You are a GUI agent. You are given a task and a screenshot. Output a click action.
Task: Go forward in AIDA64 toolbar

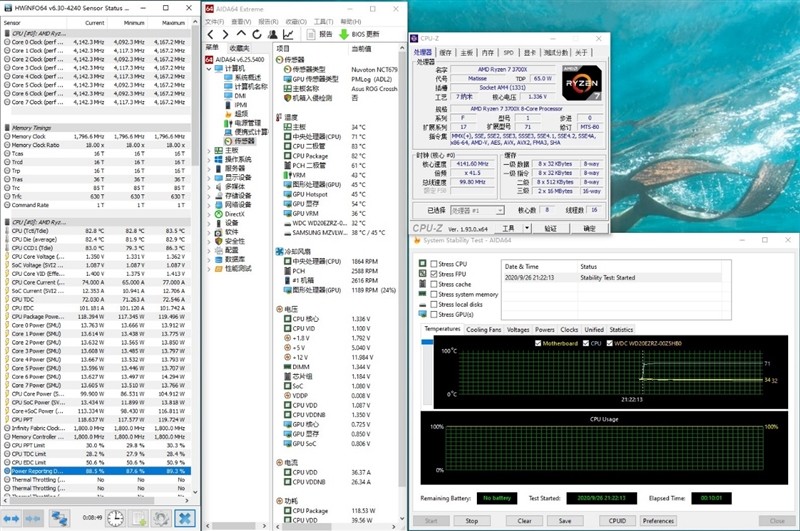point(225,34)
